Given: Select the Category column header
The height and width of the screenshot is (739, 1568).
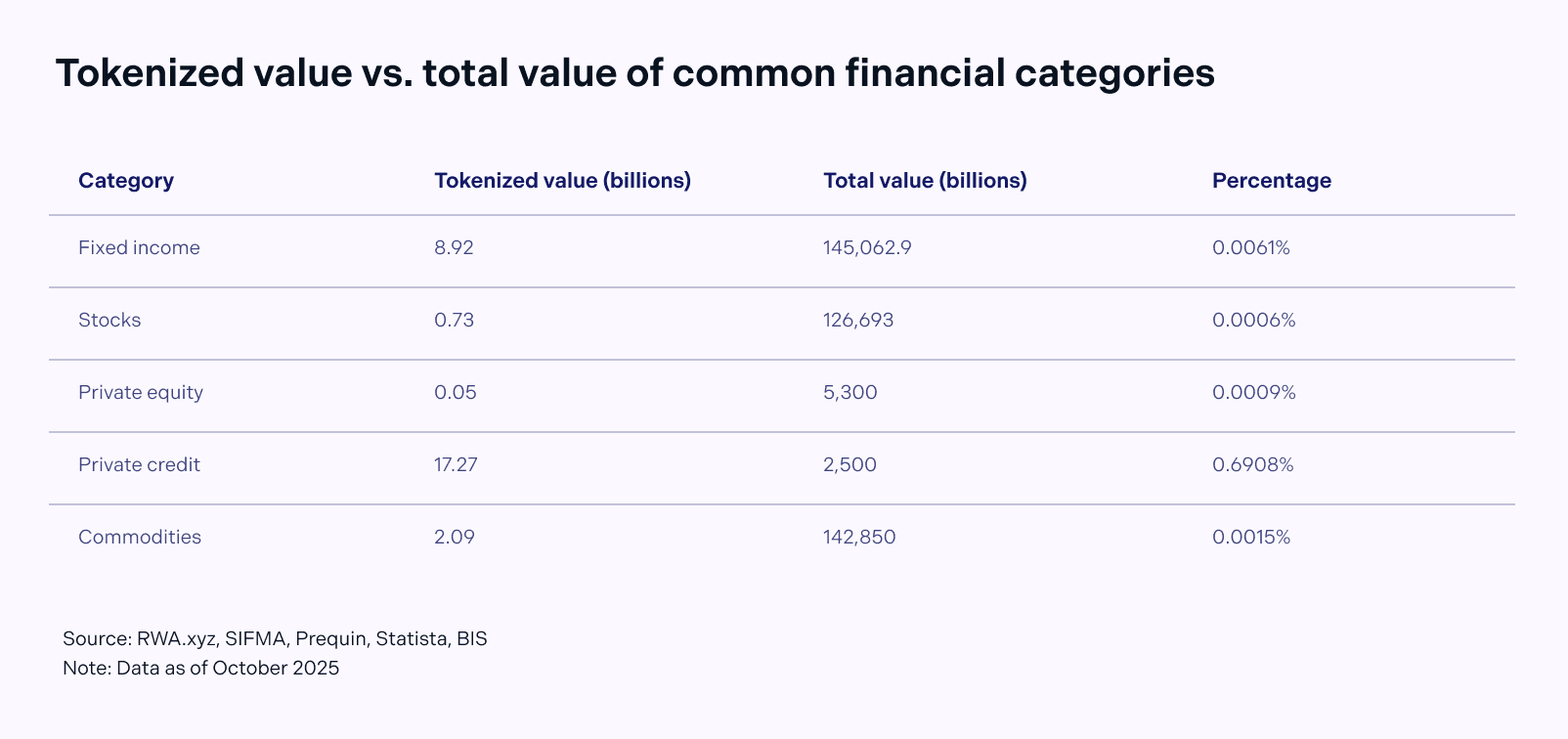Looking at the screenshot, I should [x=126, y=181].
